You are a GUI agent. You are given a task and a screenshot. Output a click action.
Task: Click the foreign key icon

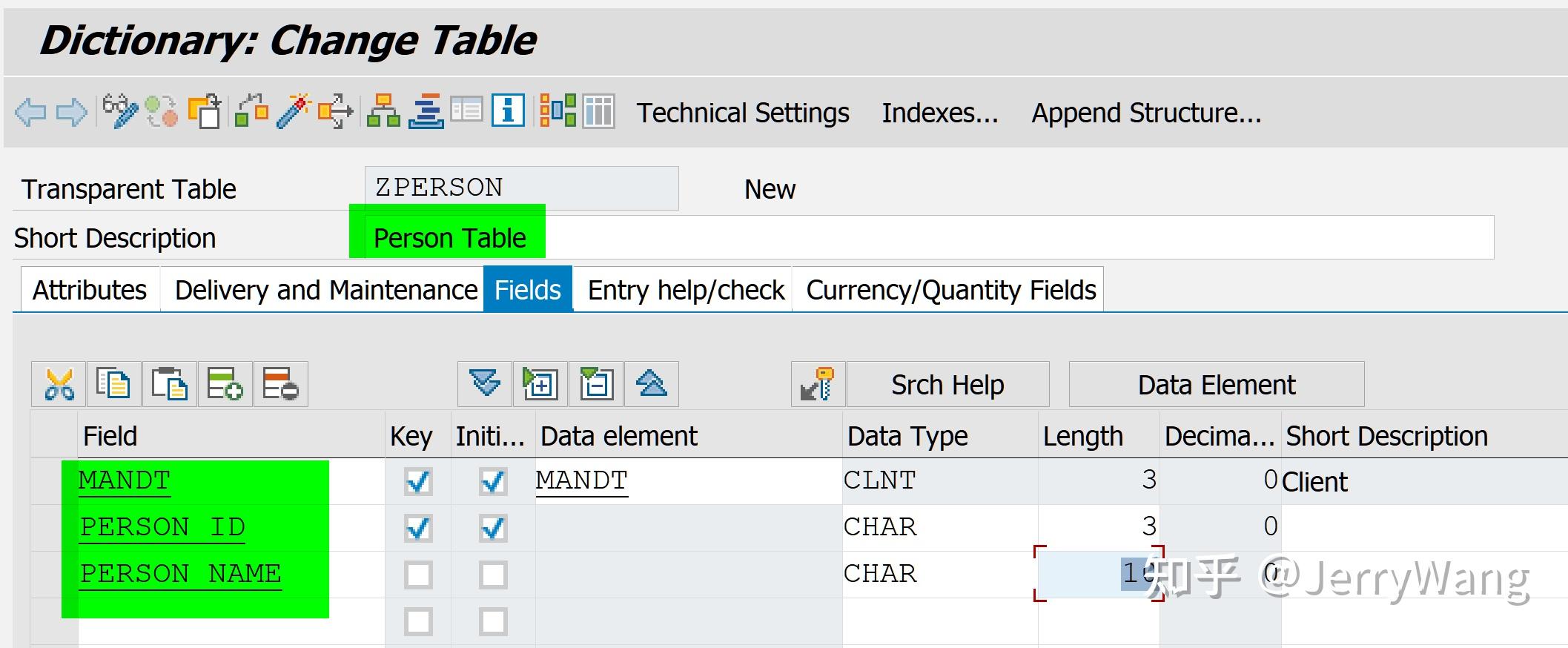[817, 385]
